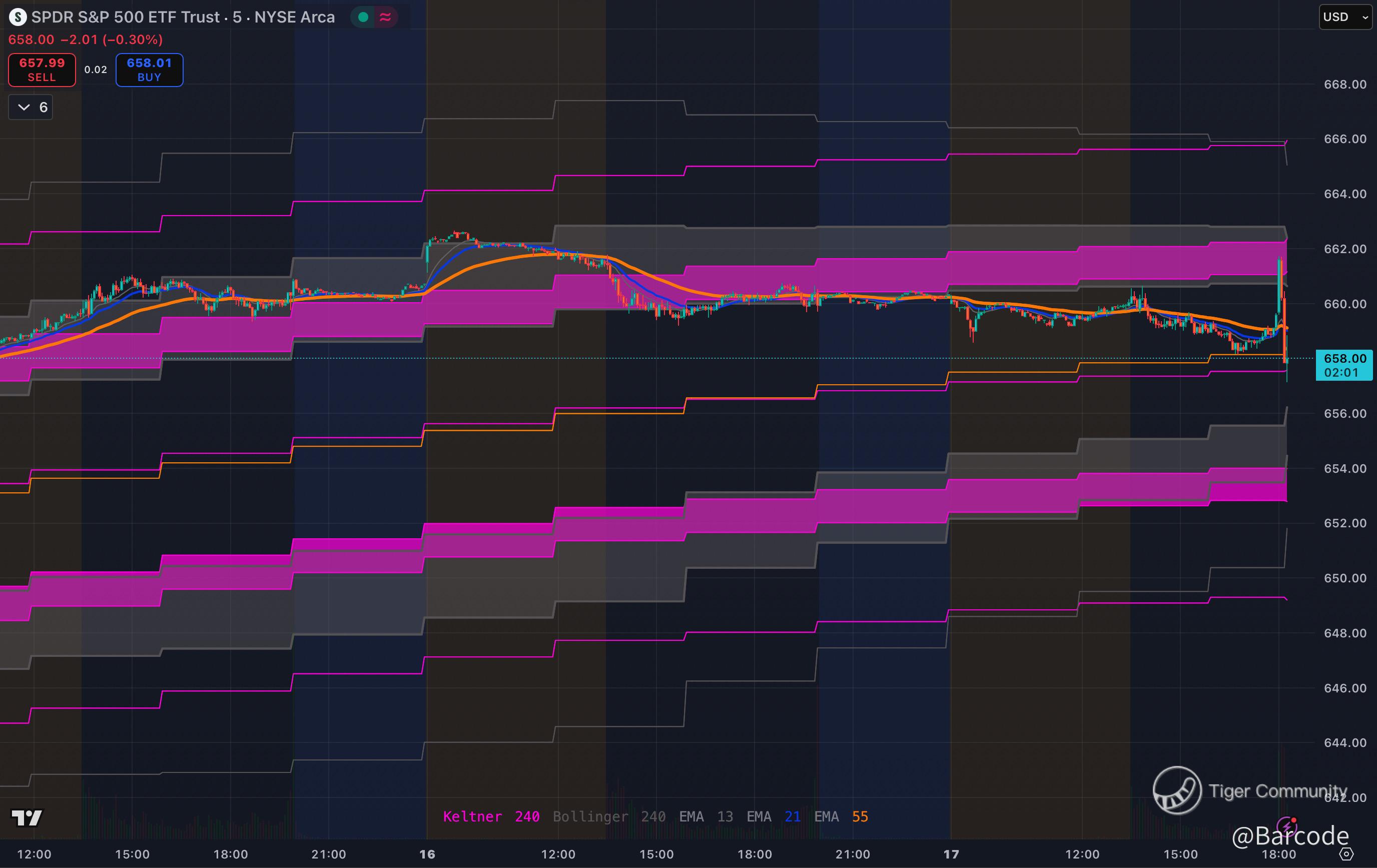Open the USD currency dropdown

(x=1345, y=17)
